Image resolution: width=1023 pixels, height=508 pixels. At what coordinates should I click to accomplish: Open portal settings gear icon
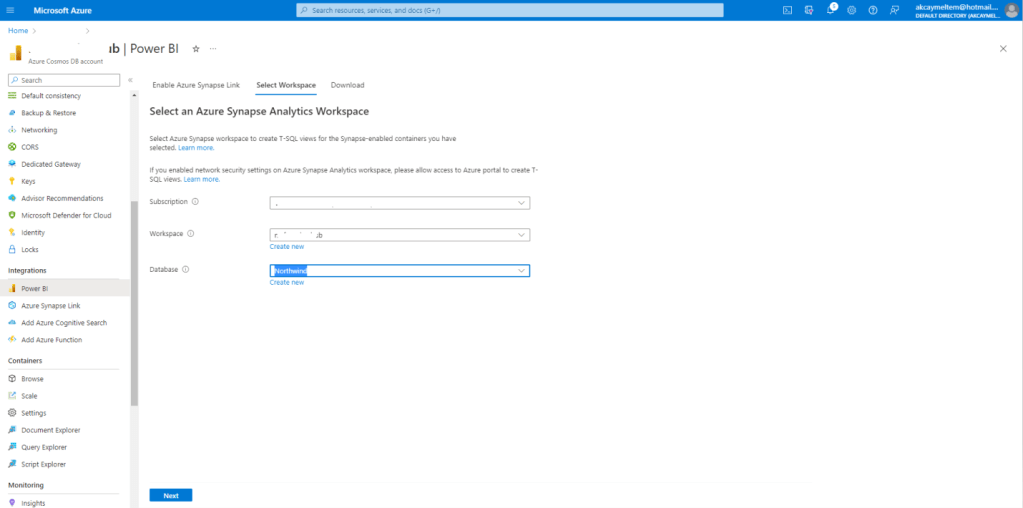pyautogui.click(x=851, y=10)
